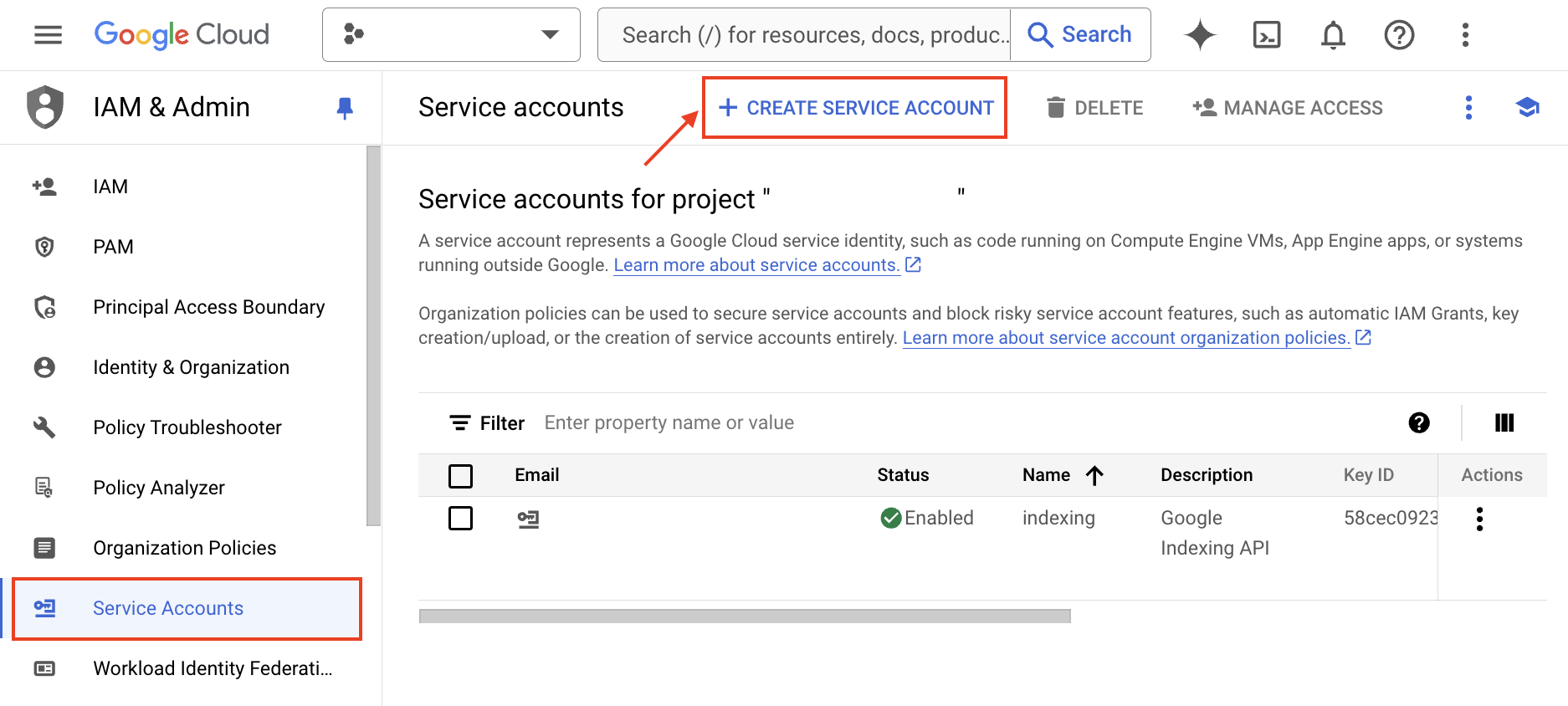
Task: Open Service accounts page more actions menu
Action: [1468, 107]
